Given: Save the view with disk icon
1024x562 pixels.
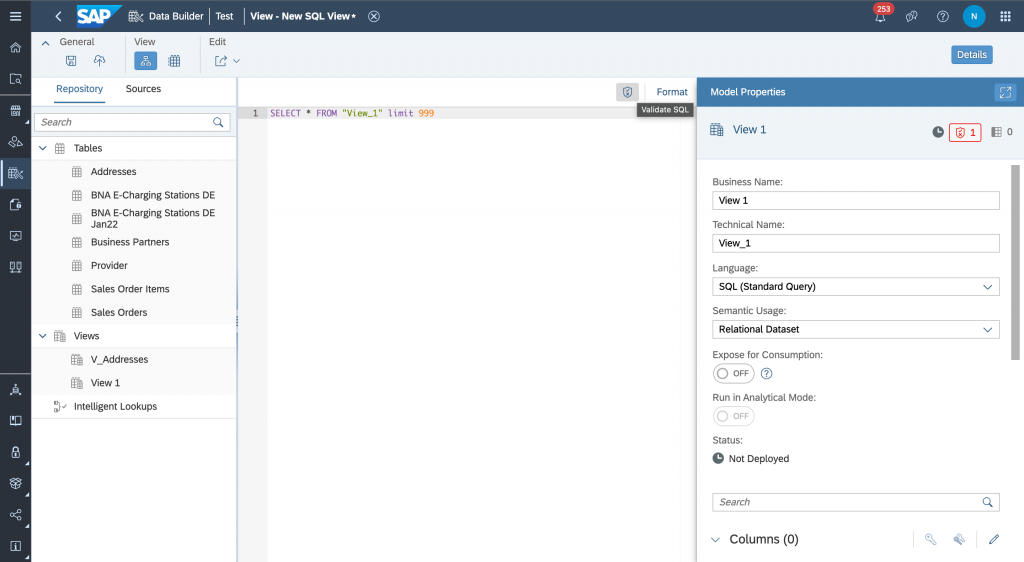Looking at the screenshot, I should (71, 61).
